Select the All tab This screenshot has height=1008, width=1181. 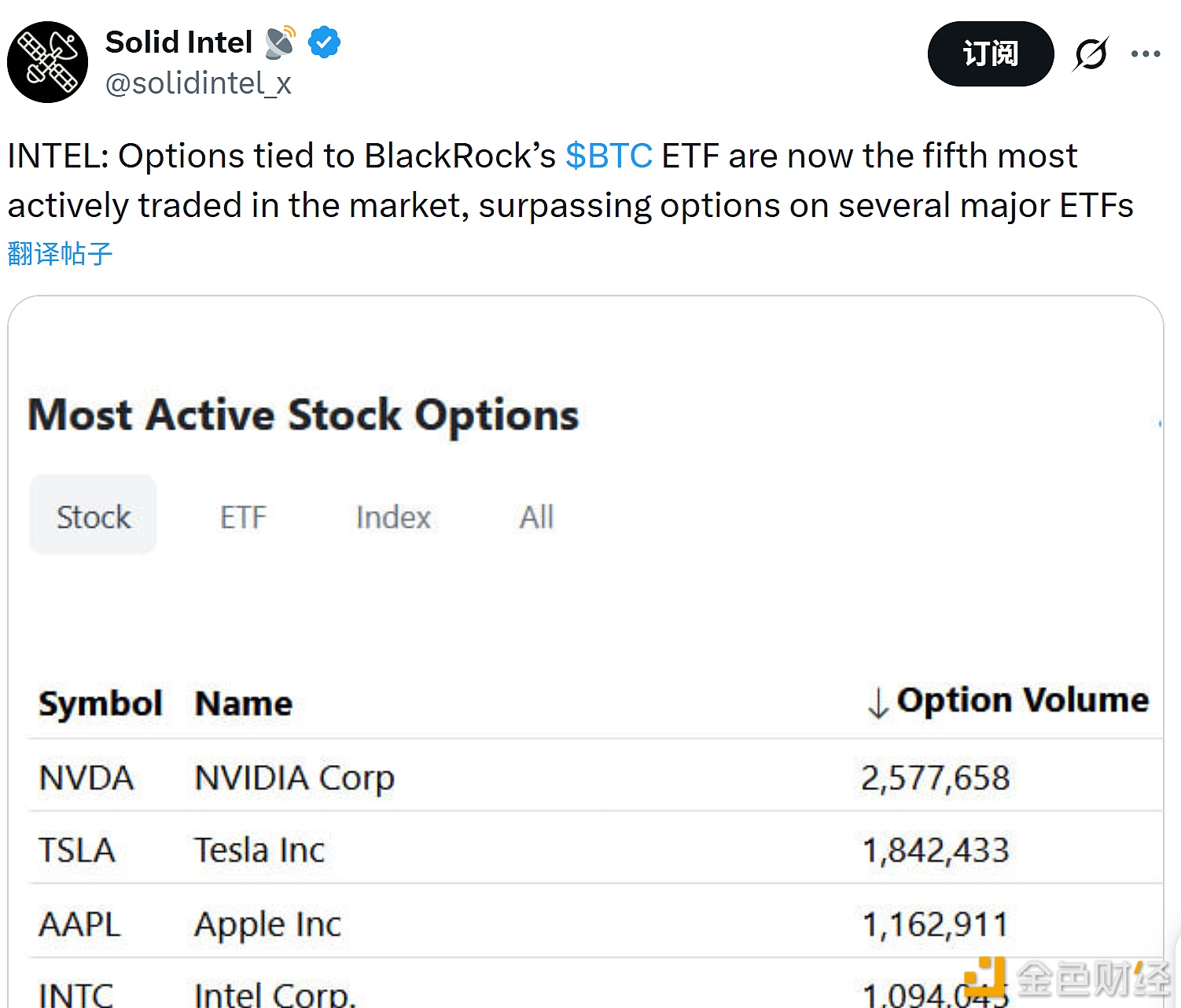[x=536, y=517]
